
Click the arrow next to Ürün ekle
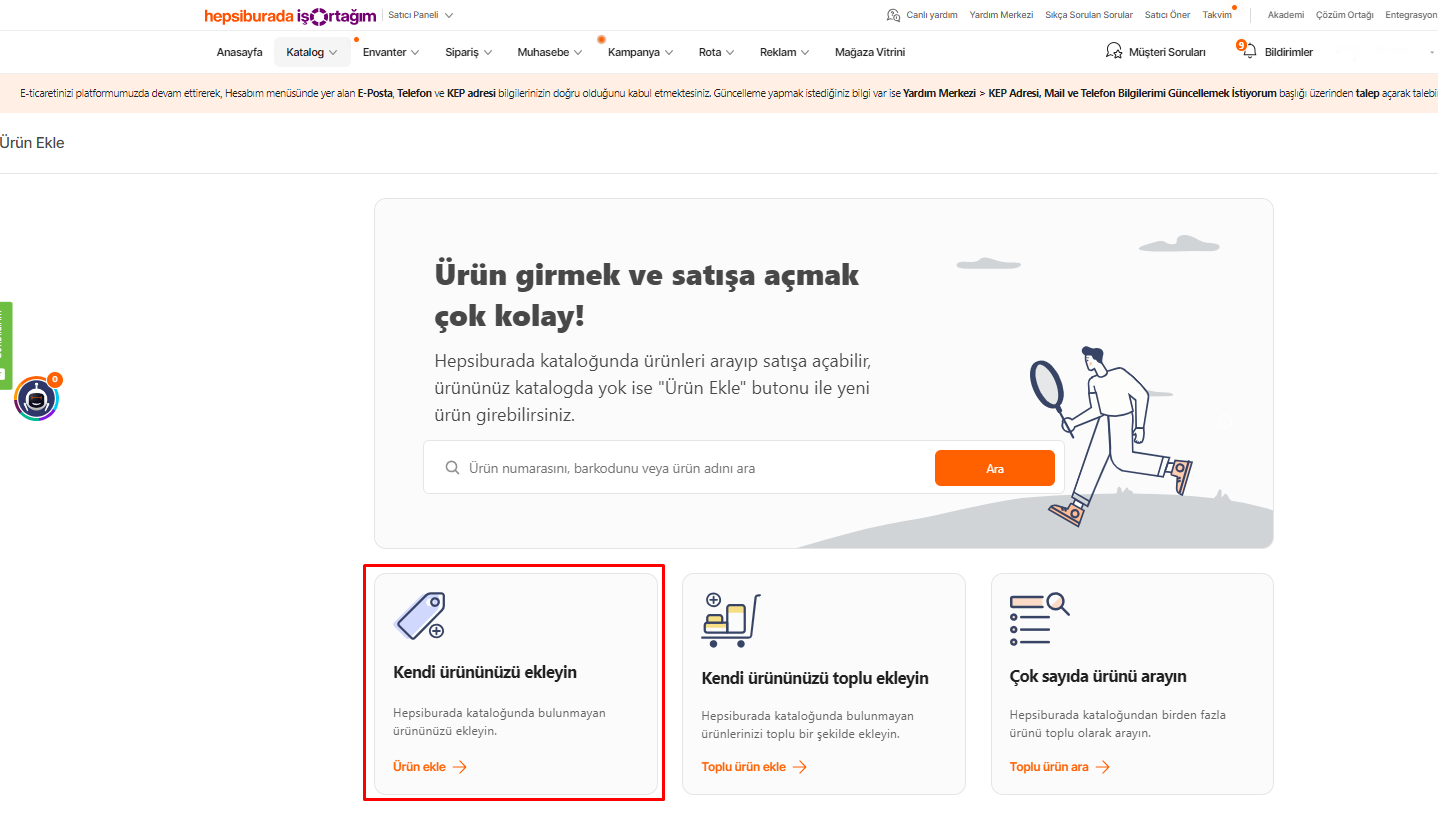459,767
